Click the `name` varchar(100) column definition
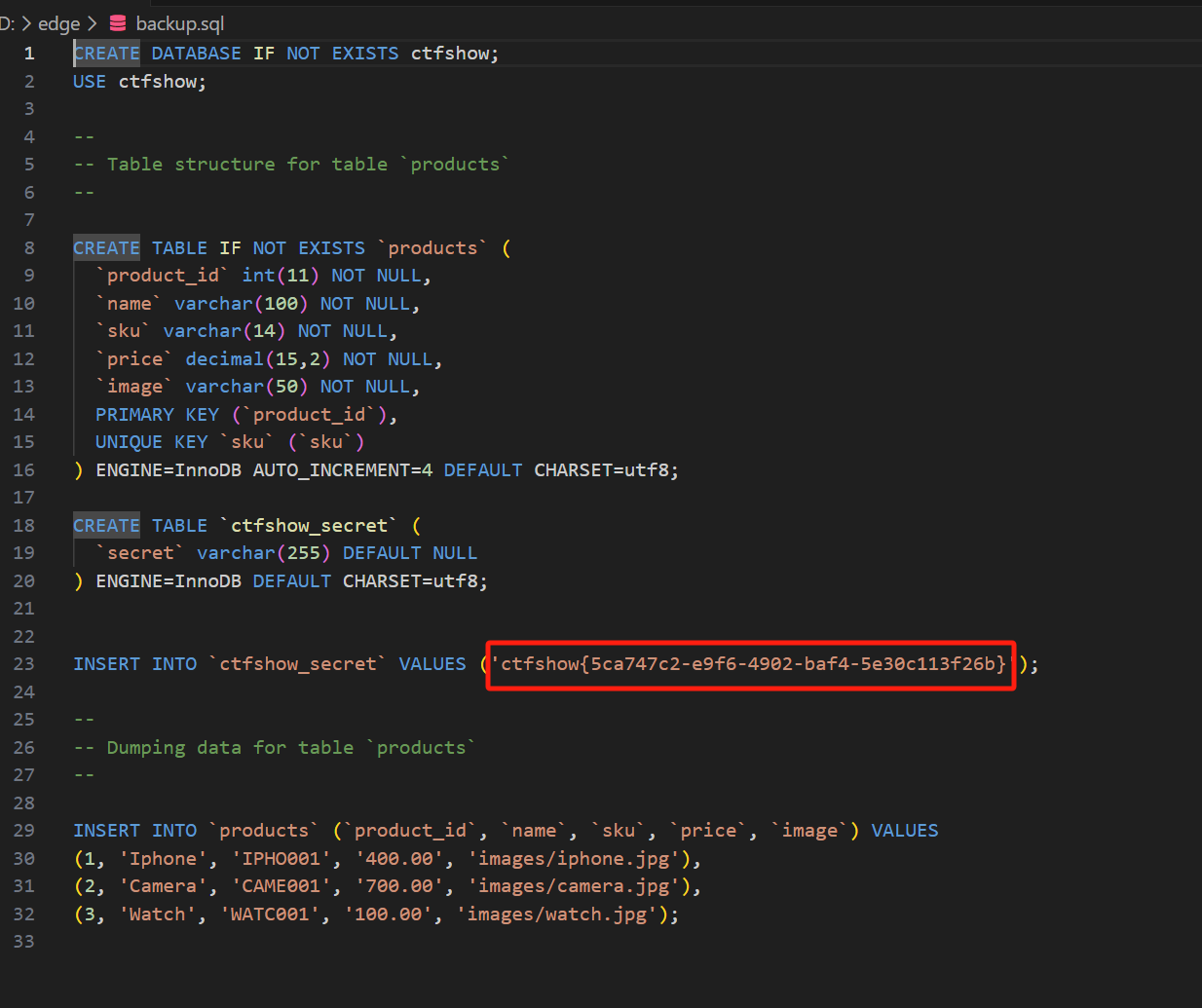 [257, 304]
